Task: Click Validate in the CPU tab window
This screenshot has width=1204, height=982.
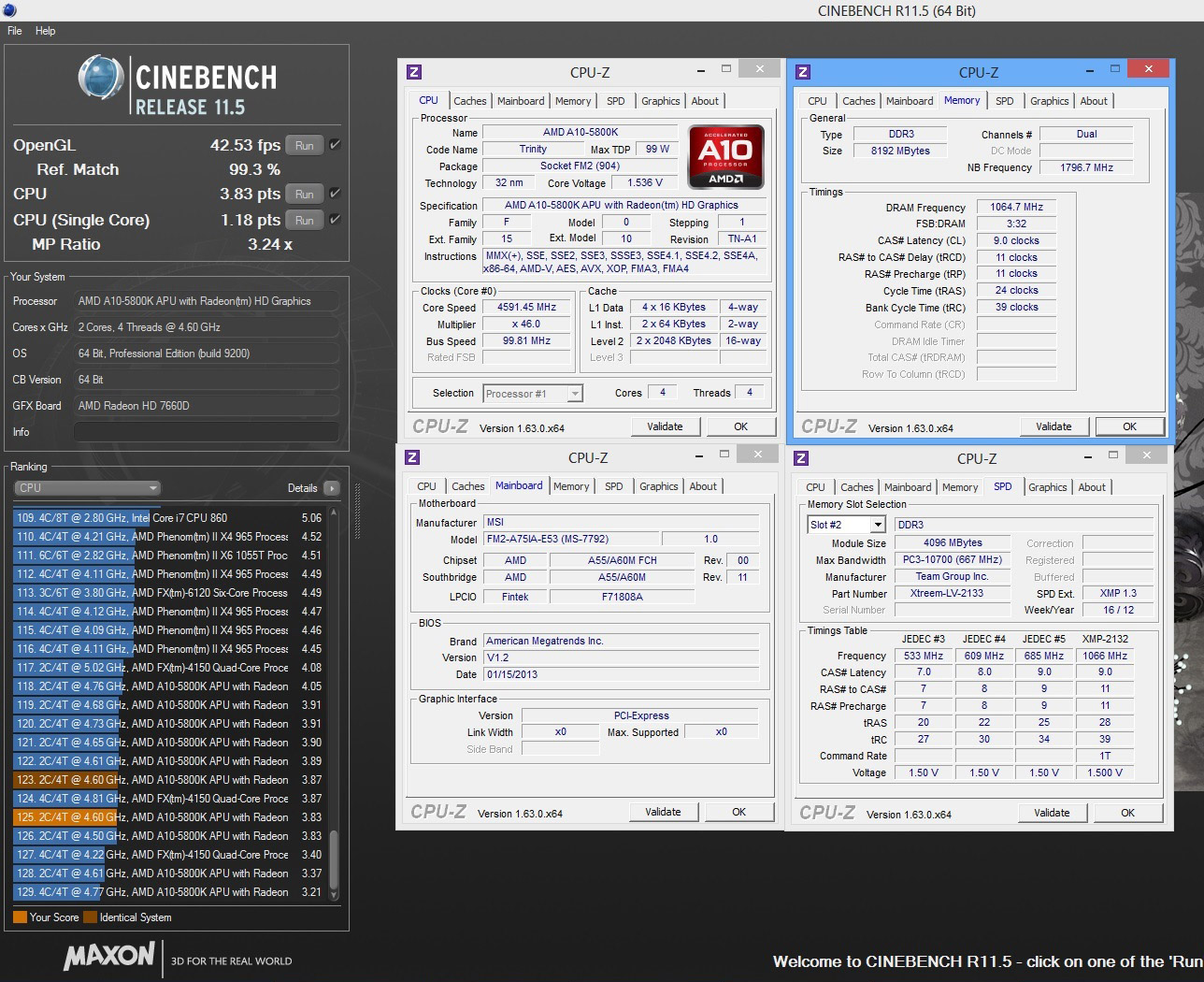Action: pos(665,426)
